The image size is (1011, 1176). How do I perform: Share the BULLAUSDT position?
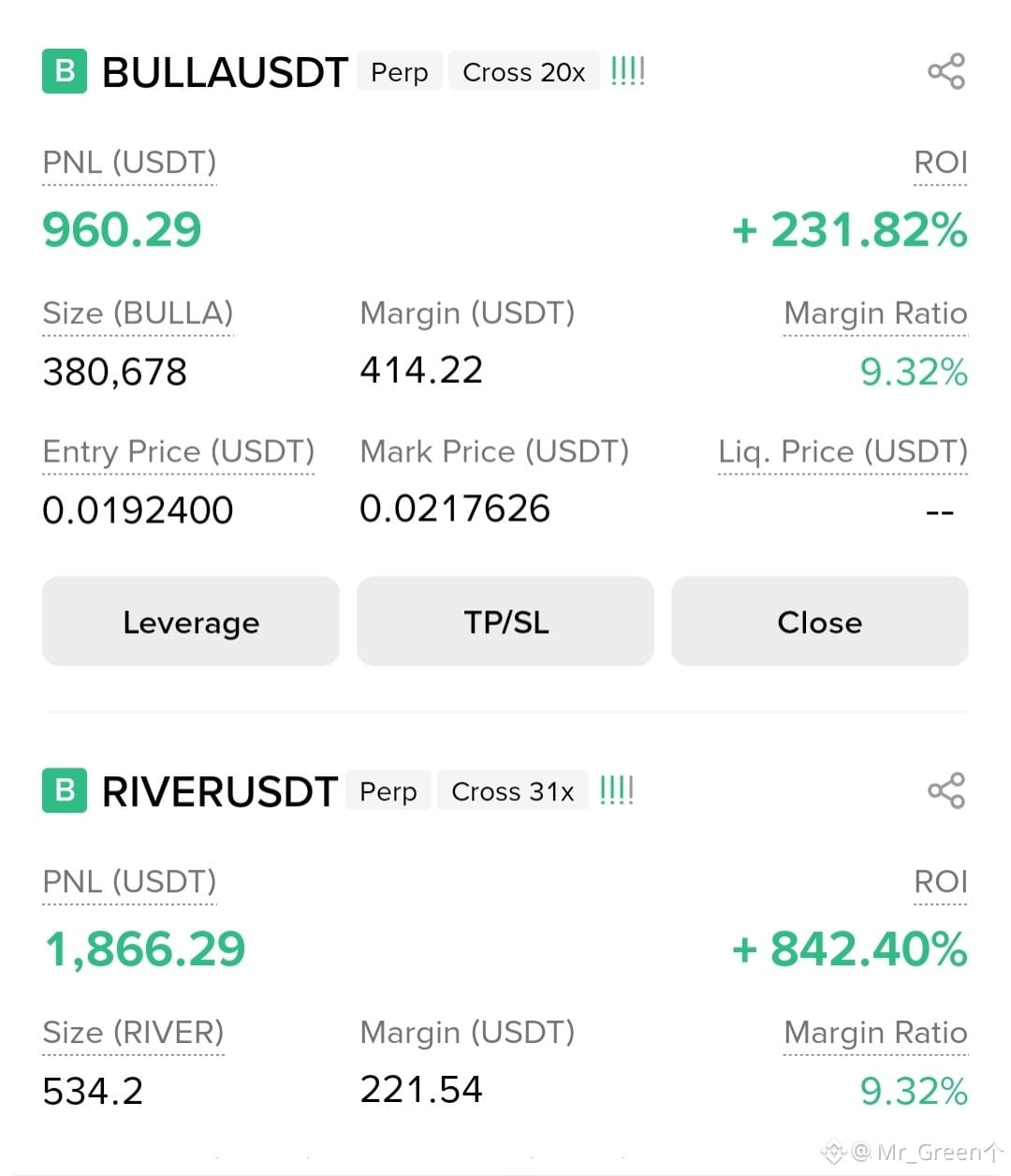pyautogui.click(x=946, y=71)
